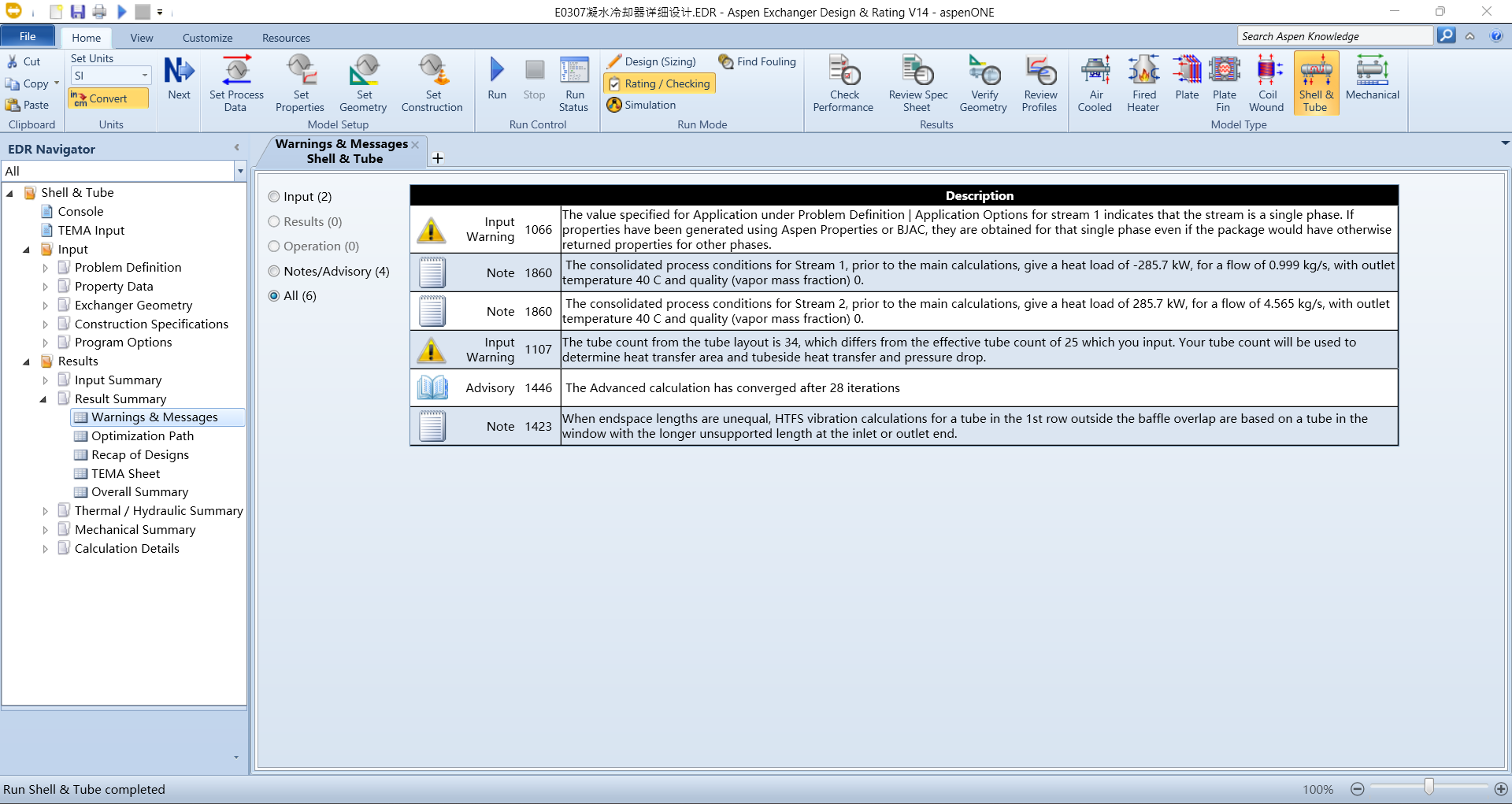Switch to the View ribbon tab
This screenshot has height=804, width=1512.
[x=142, y=38]
